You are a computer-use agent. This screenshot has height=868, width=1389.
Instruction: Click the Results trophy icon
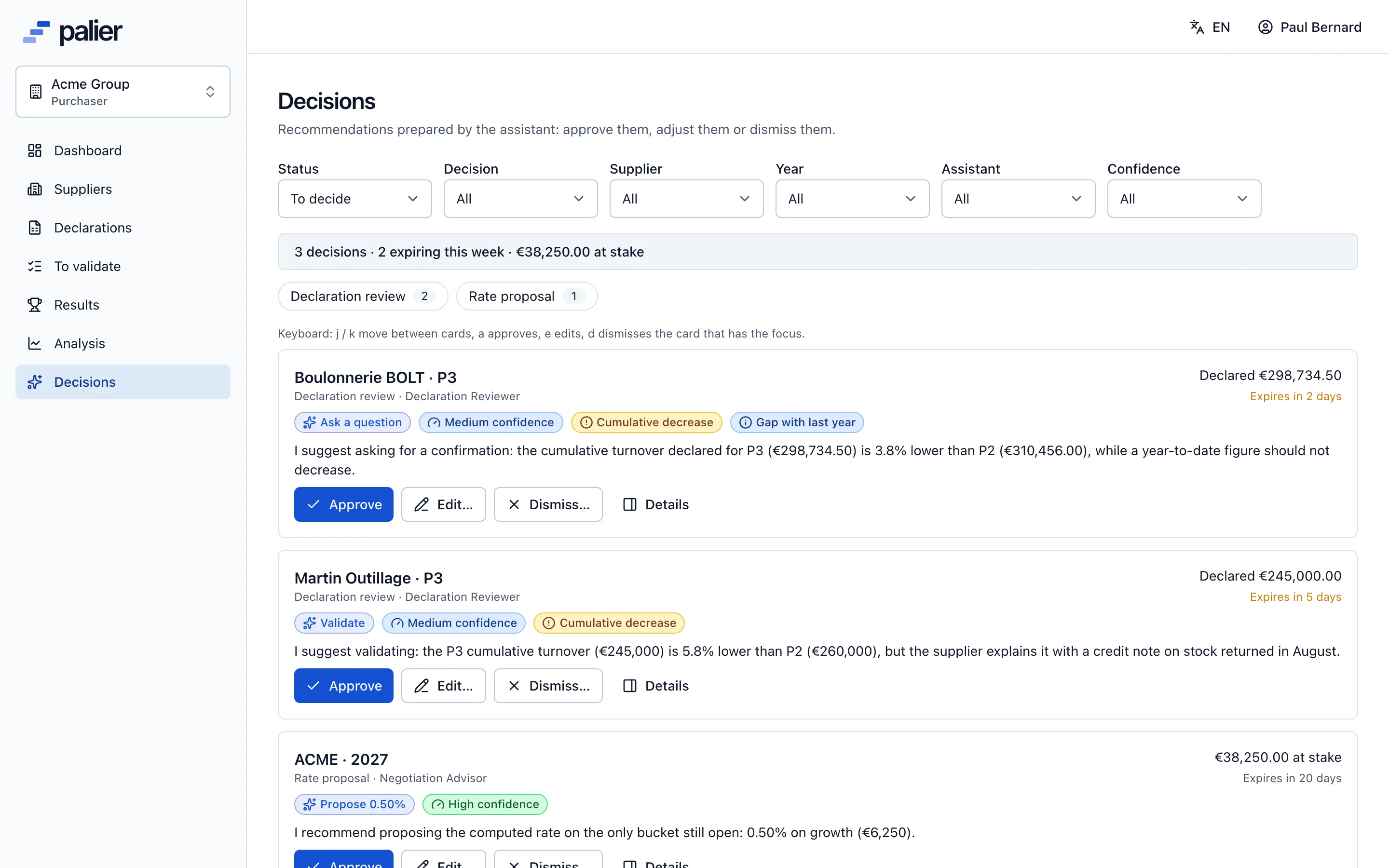pos(35,305)
